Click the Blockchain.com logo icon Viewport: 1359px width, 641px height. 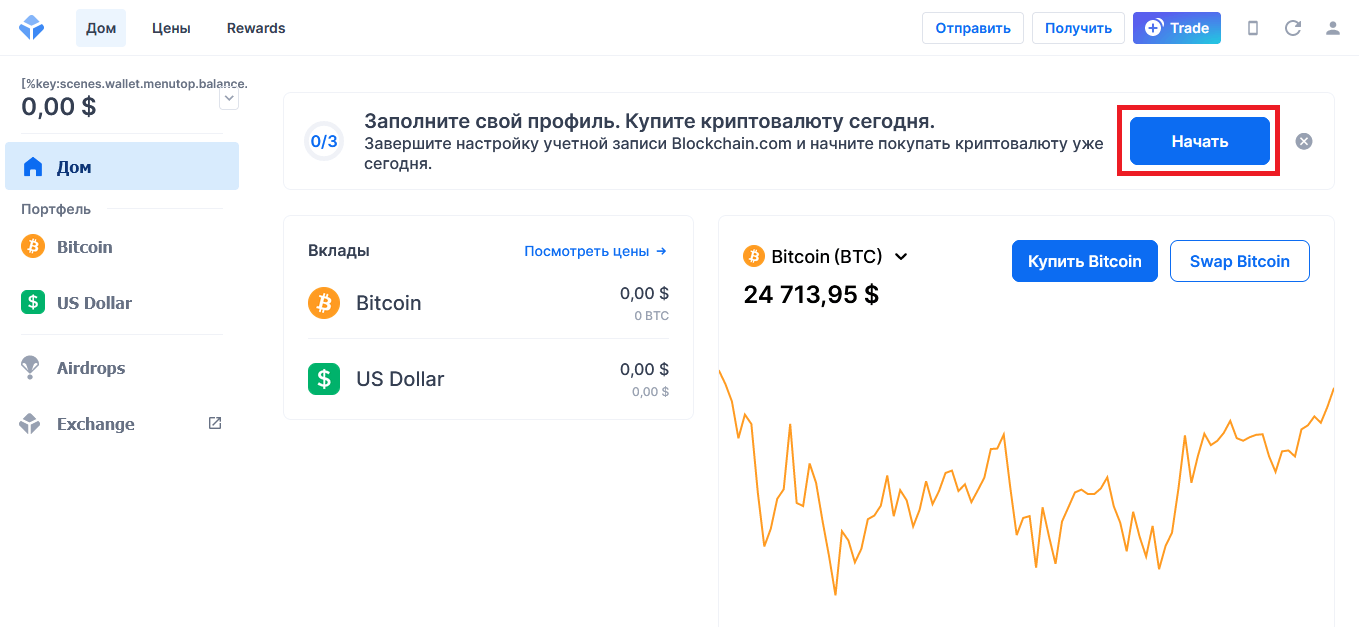[x=32, y=28]
